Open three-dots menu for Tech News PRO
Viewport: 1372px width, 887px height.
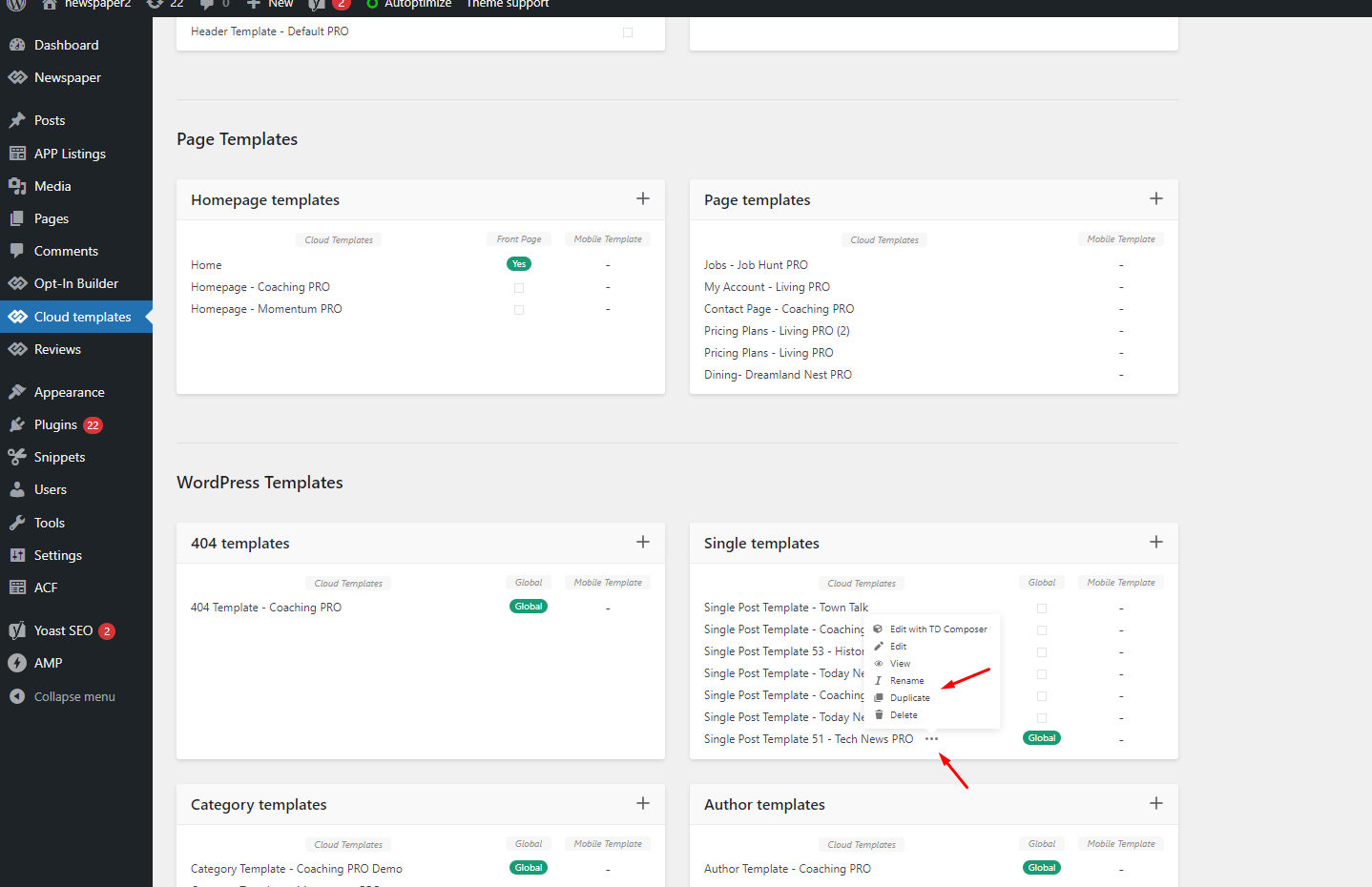(931, 739)
